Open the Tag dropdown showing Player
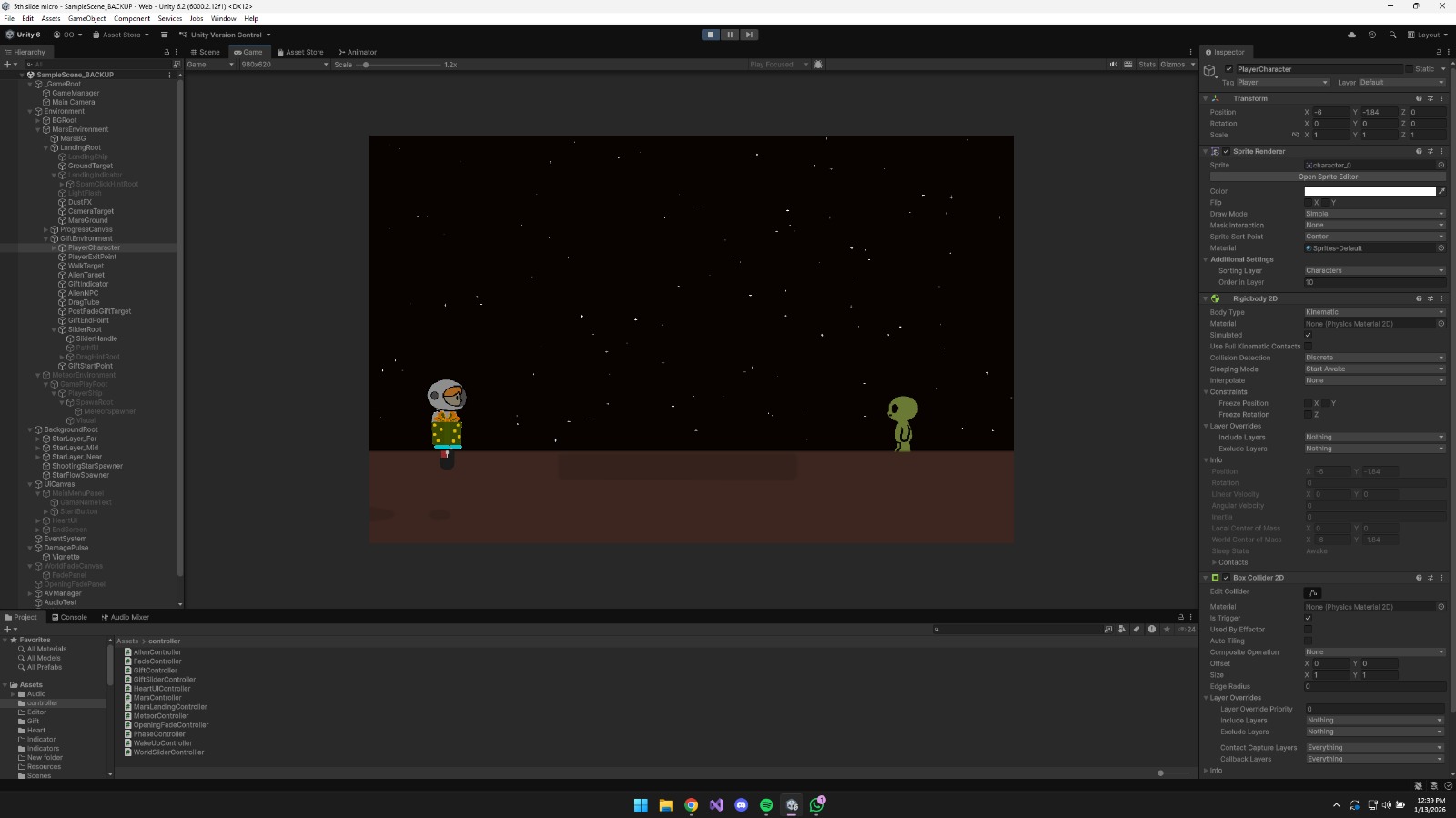The width and height of the screenshot is (1456, 818). pyautogui.click(x=1282, y=83)
